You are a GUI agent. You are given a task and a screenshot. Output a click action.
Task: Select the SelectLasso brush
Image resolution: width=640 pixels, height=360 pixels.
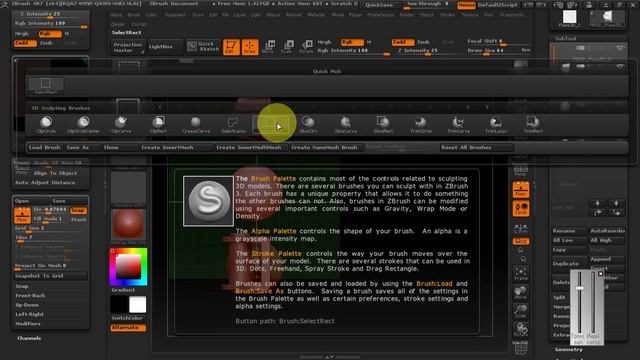point(233,124)
